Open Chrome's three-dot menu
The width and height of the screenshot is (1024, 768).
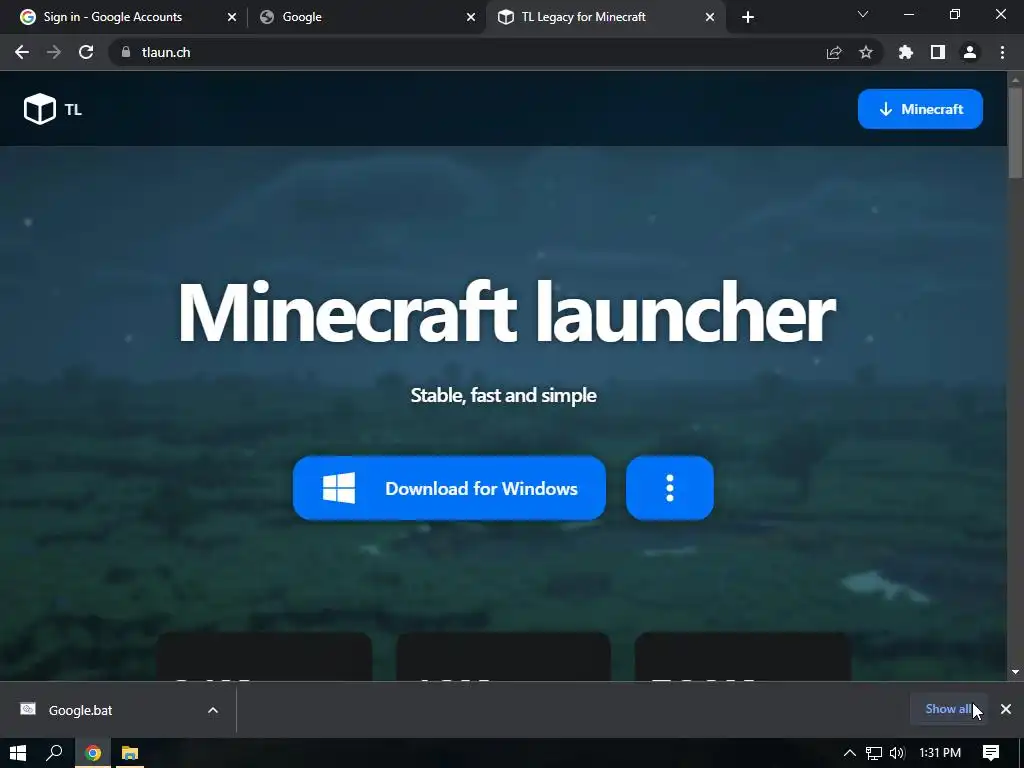click(x=1002, y=52)
